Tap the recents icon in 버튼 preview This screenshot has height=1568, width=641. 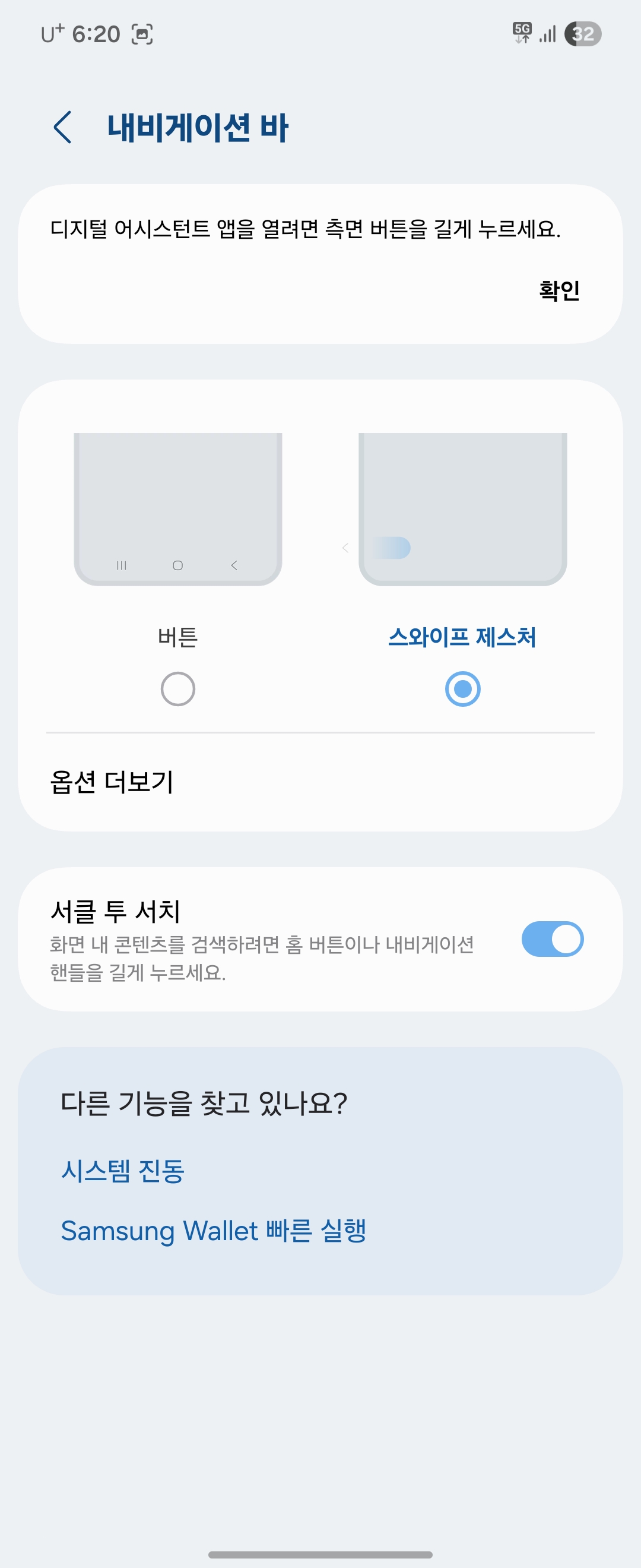(x=122, y=565)
